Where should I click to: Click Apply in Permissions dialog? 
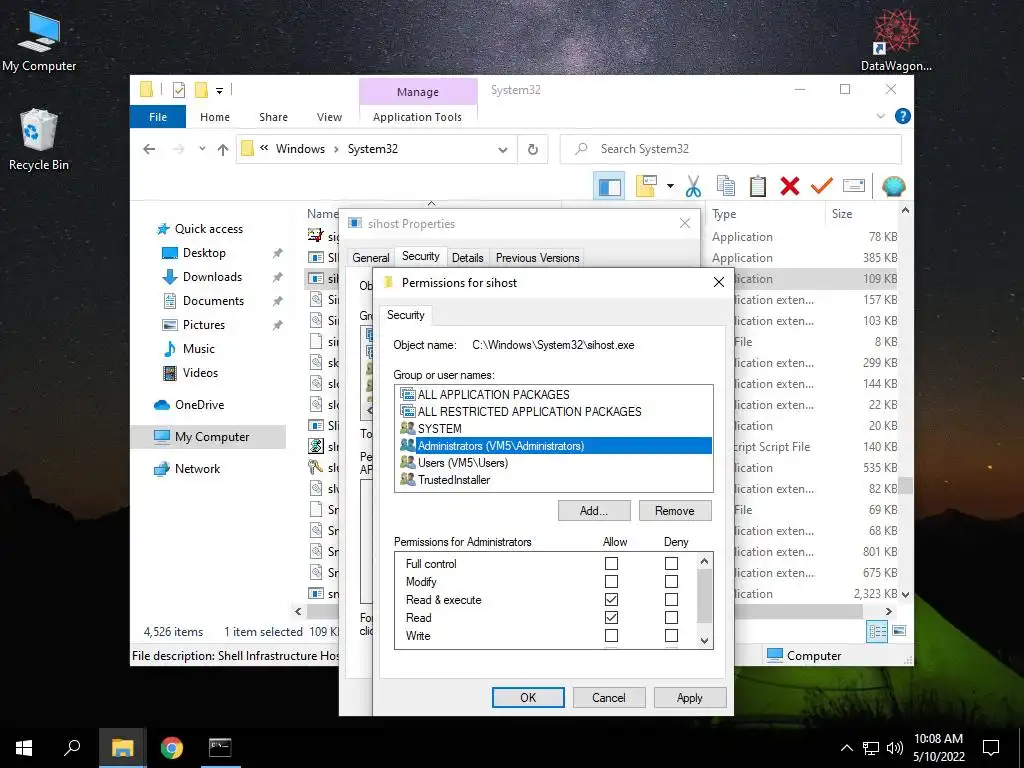[690, 697]
